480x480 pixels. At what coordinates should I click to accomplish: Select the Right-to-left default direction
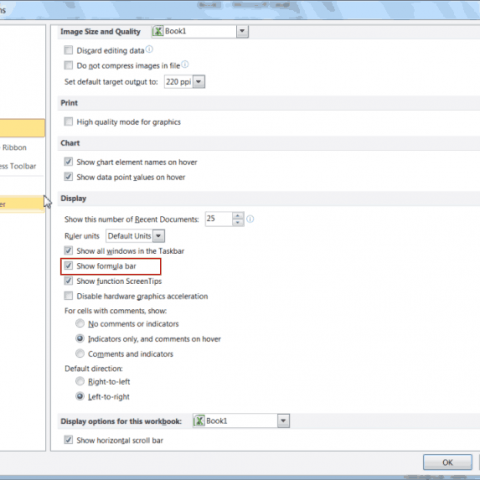[x=80, y=381]
